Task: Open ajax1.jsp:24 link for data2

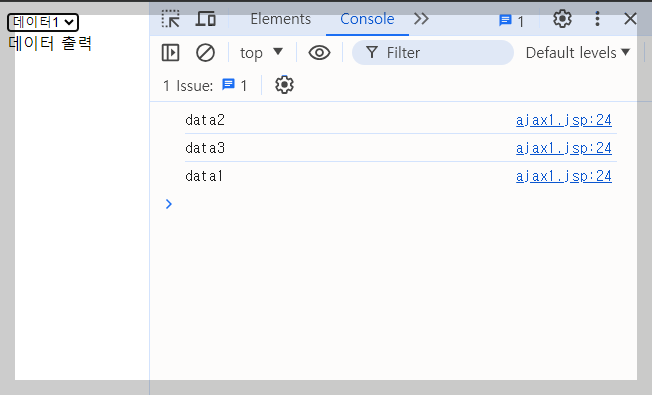Action: tap(564, 120)
